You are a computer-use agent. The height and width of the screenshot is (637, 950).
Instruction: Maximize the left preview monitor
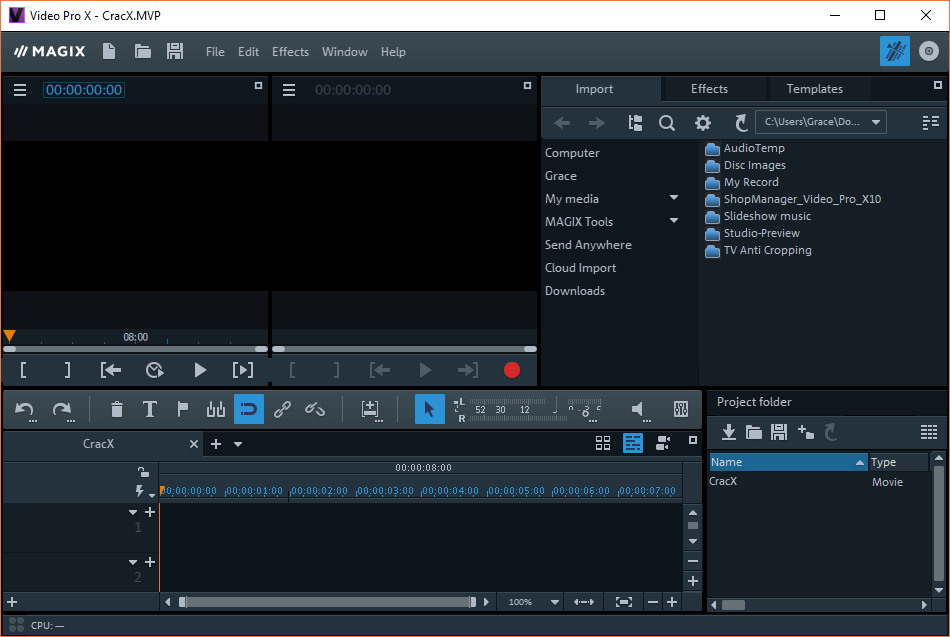tap(258, 86)
